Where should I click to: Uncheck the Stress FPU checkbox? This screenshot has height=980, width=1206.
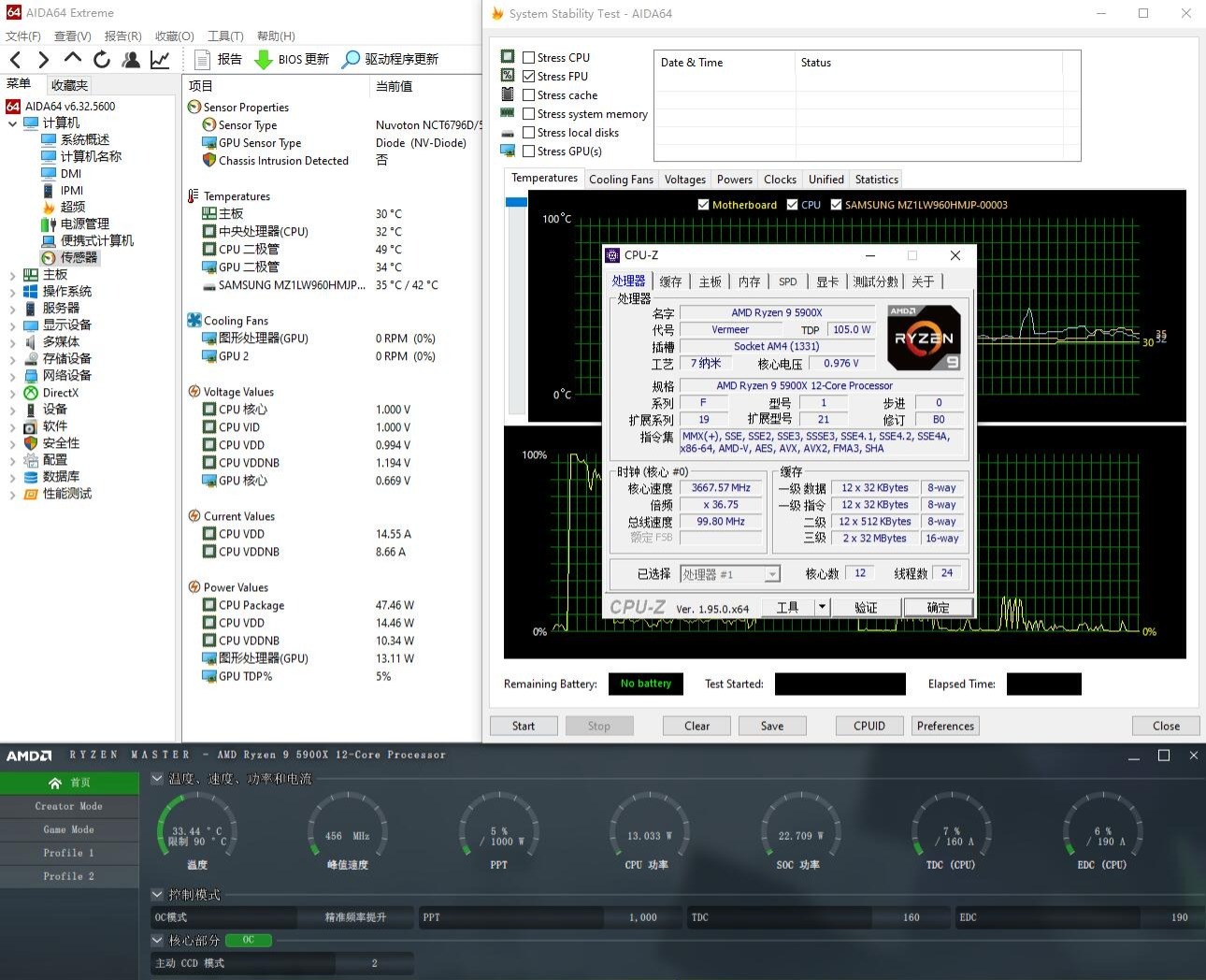(529, 77)
